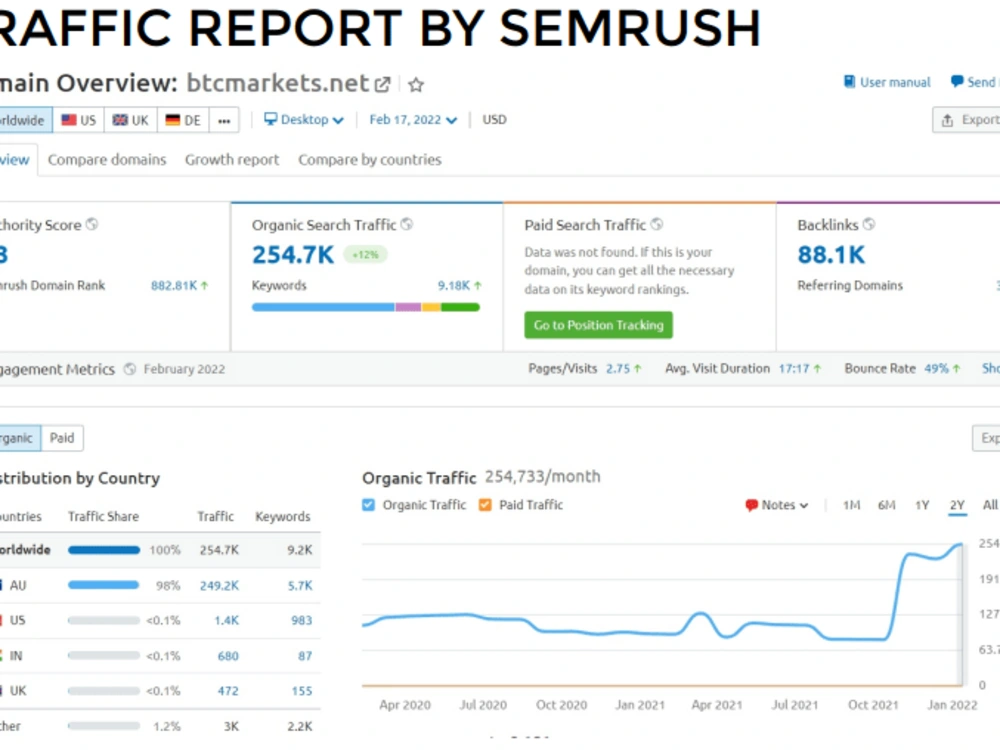Click the Export upload icon
This screenshot has height=750, width=1000.
pyautogui.click(x=948, y=120)
